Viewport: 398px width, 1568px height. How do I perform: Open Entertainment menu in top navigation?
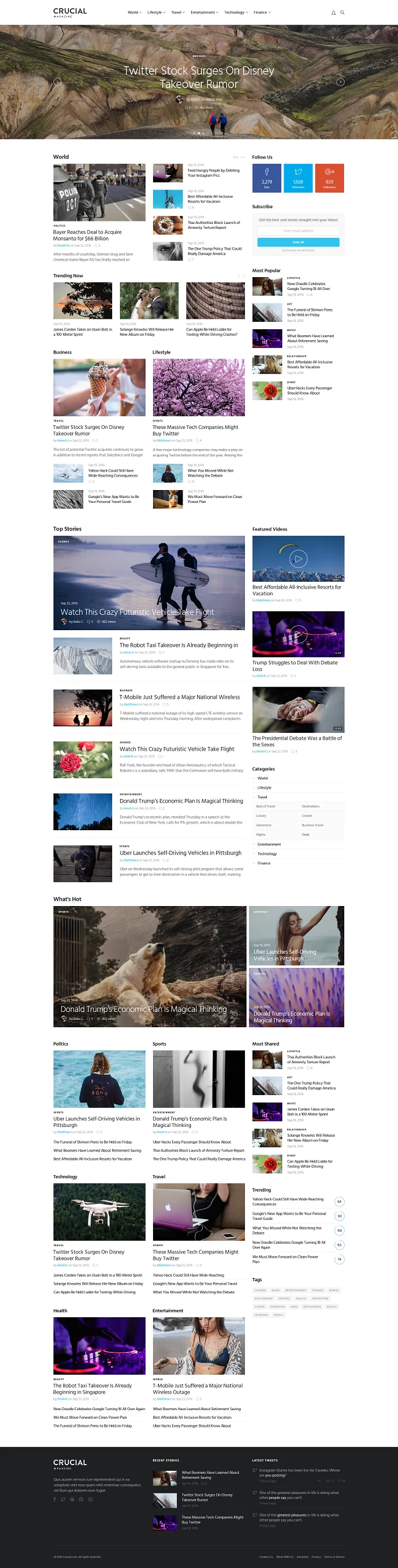204,12
